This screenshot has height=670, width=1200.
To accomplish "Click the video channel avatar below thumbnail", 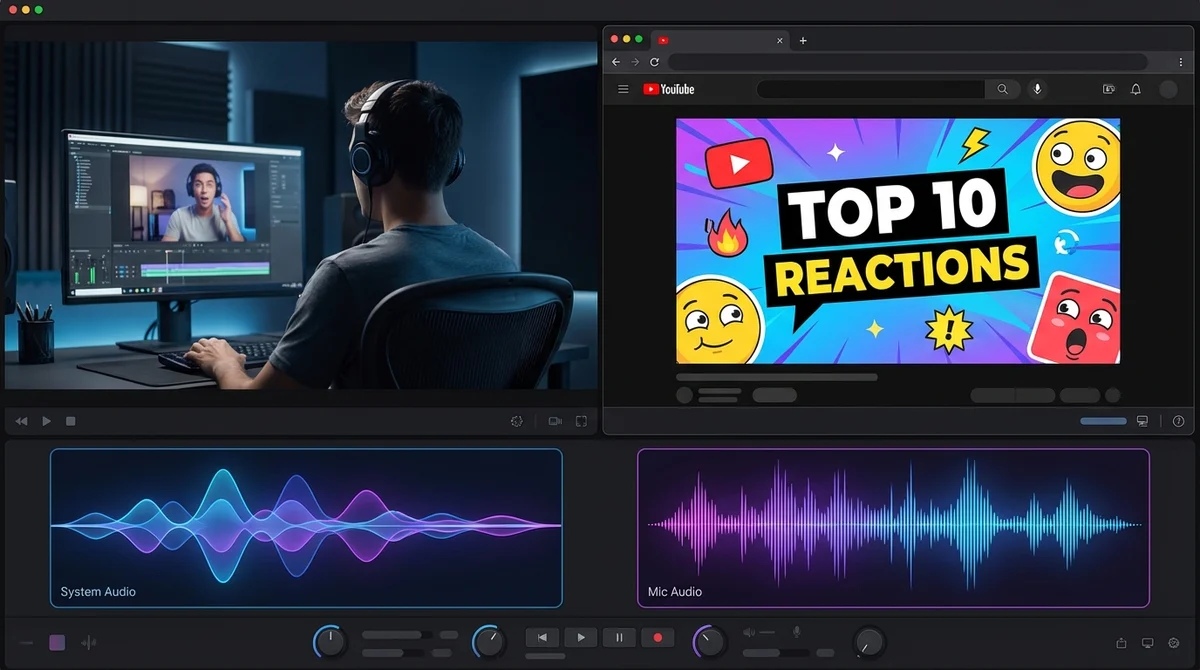I will (x=685, y=395).
